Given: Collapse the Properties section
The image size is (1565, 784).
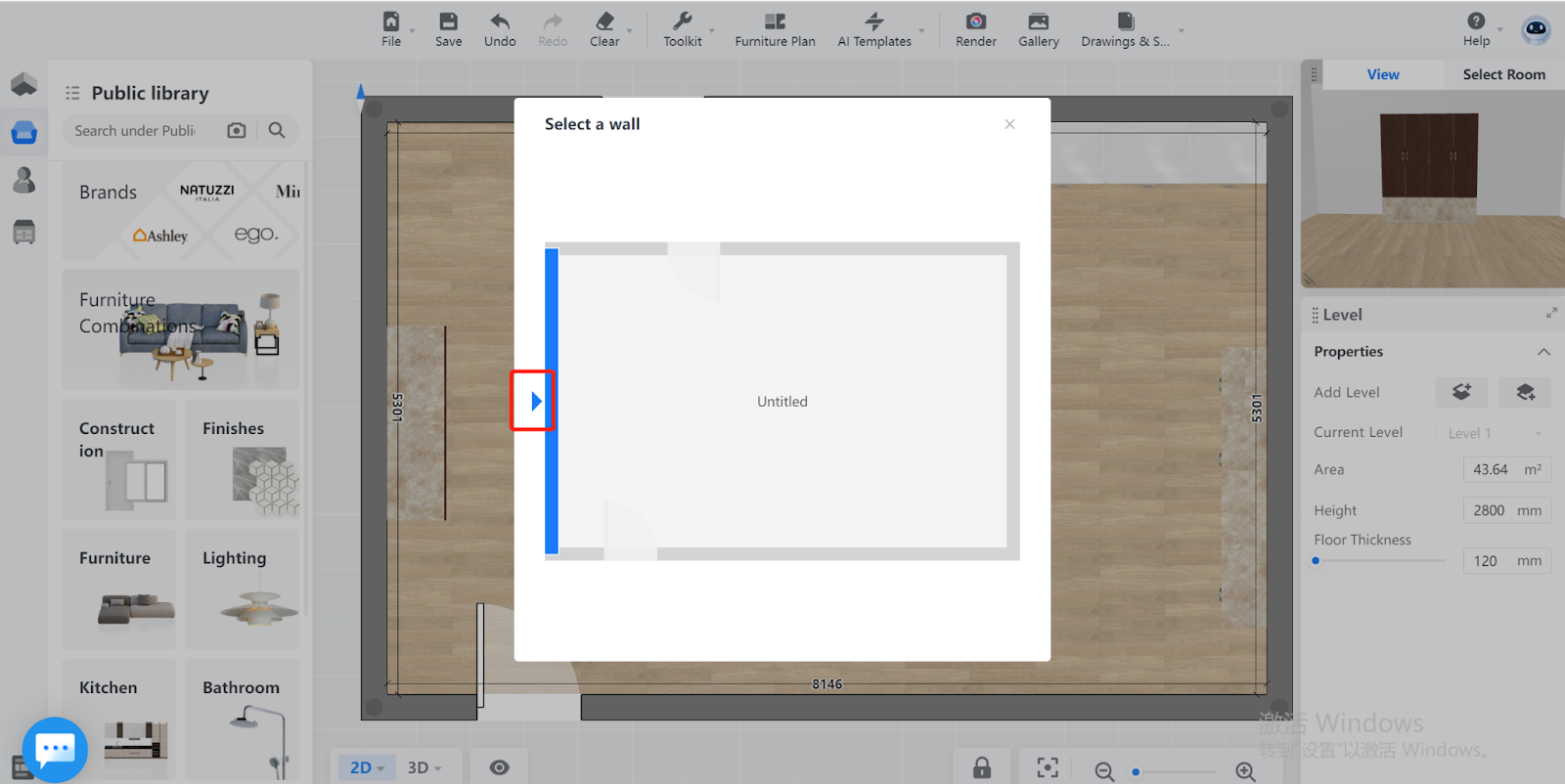Looking at the screenshot, I should click(x=1543, y=352).
